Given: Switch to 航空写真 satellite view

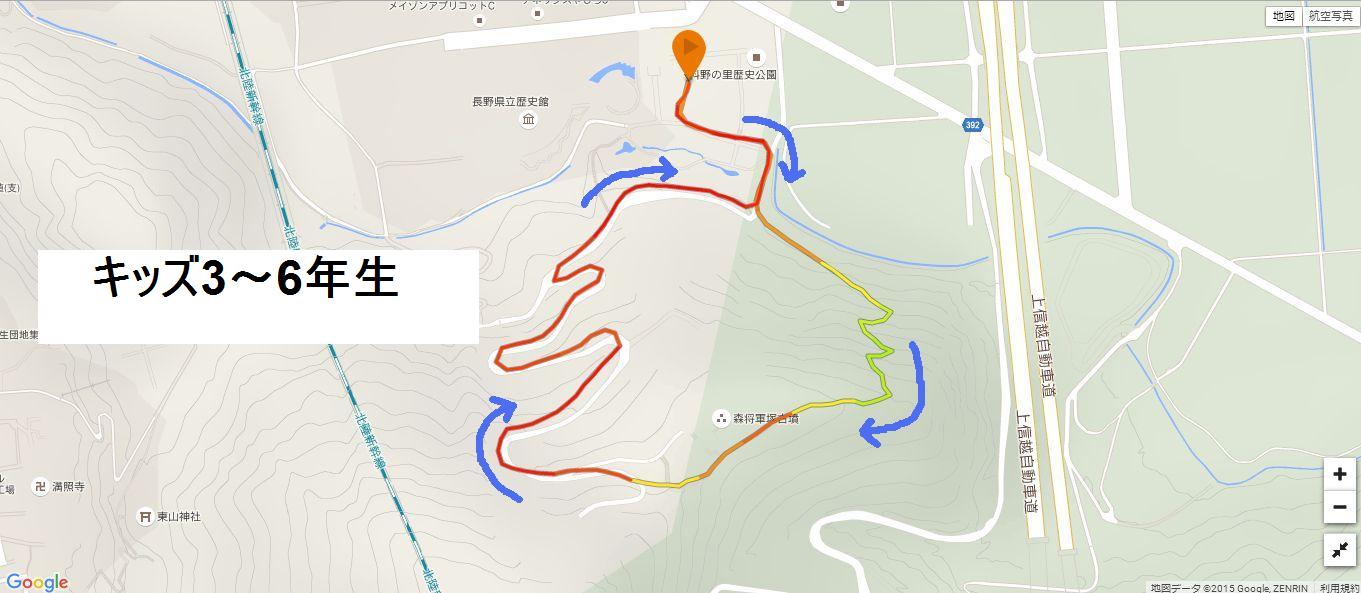Looking at the screenshot, I should point(1329,16).
